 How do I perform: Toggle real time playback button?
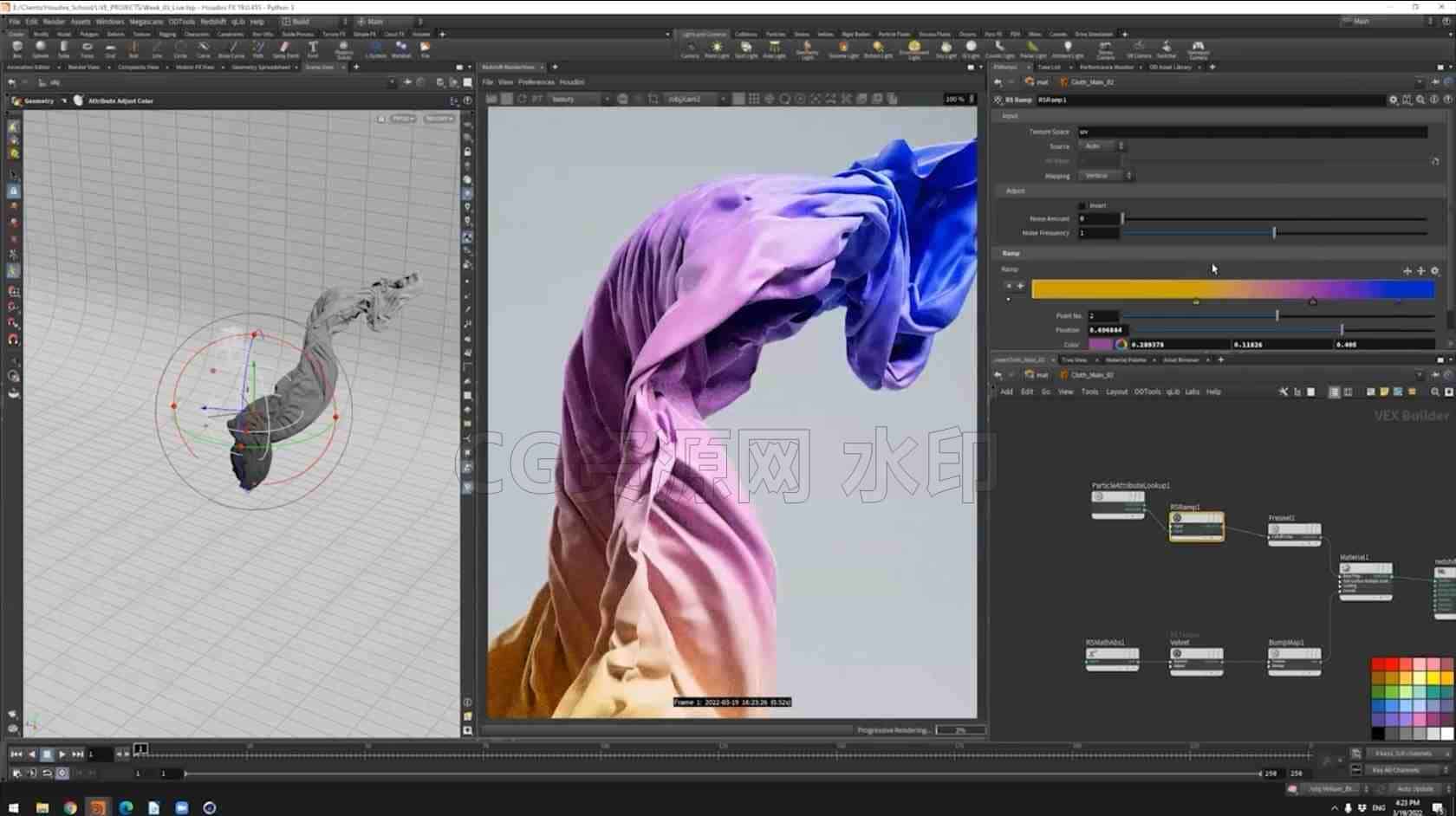point(62,773)
